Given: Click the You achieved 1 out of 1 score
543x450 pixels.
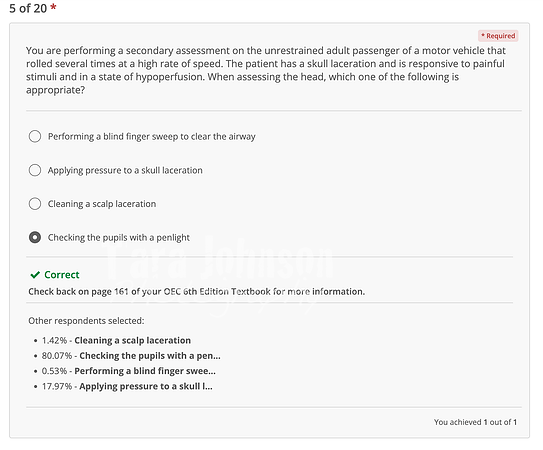Looking at the screenshot, I should (x=475, y=422).
